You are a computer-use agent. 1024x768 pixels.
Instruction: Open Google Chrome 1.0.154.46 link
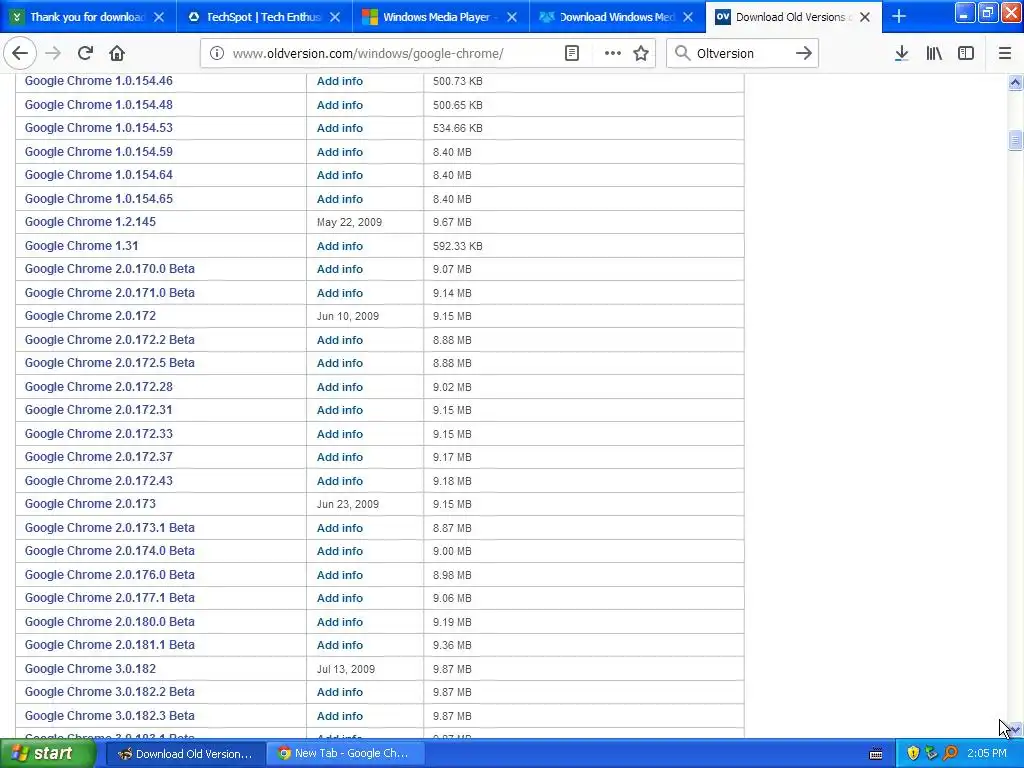99,81
